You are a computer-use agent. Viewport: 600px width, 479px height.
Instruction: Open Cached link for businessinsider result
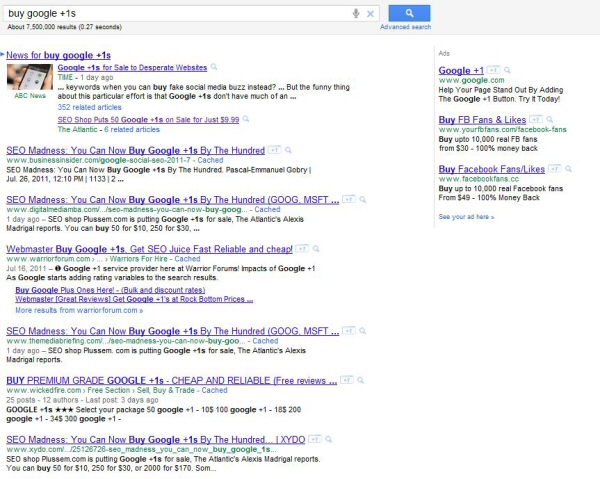coord(210,160)
